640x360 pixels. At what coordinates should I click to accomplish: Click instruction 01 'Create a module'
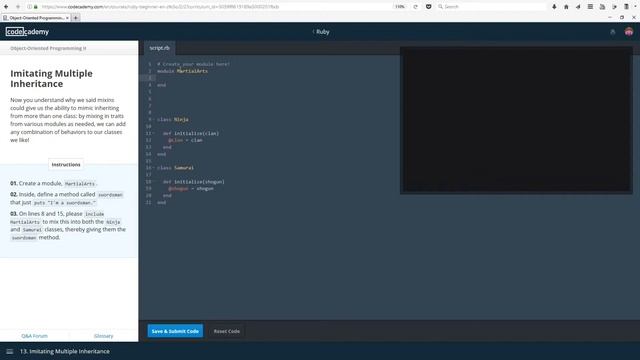[53, 184]
